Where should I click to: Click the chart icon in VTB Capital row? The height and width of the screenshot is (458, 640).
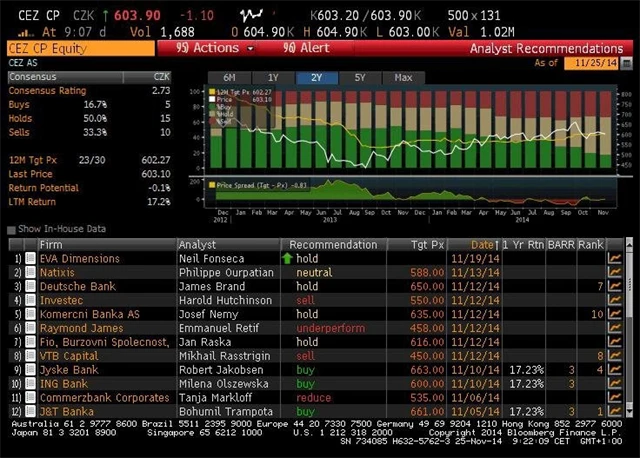(614, 355)
